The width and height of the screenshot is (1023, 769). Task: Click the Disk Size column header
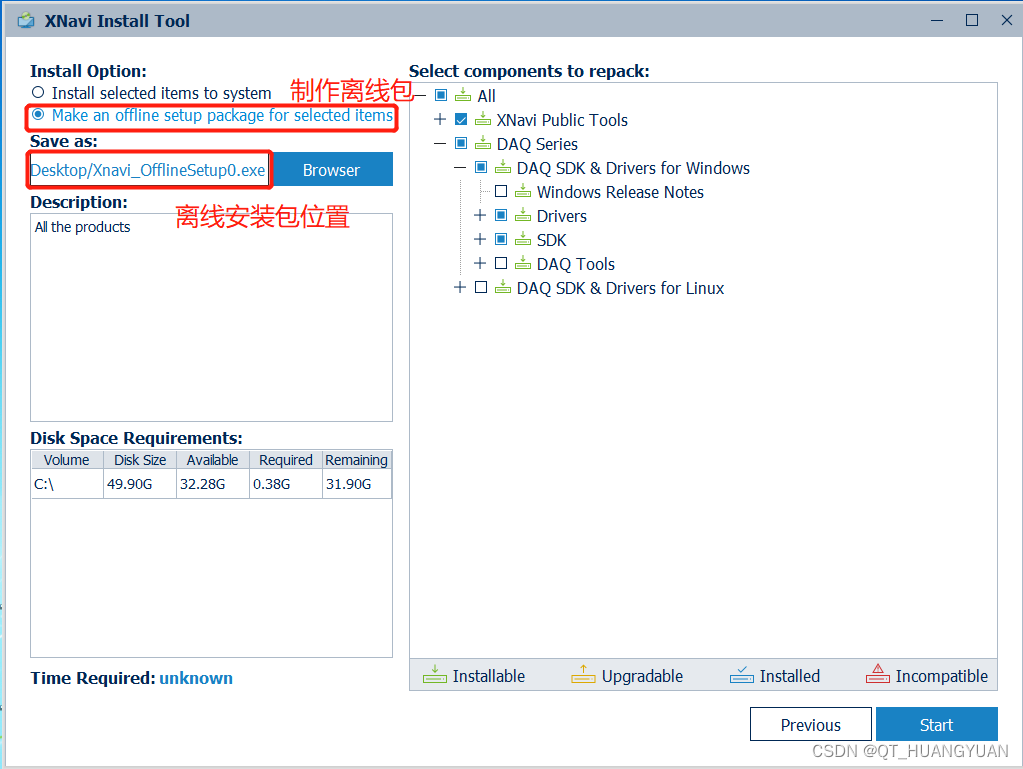click(x=140, y=460)
